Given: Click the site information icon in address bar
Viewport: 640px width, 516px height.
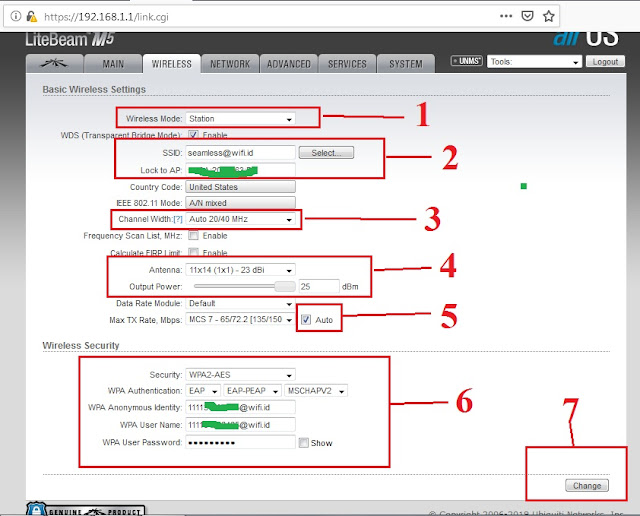Looking at the screenshot, I should [16, 16].
